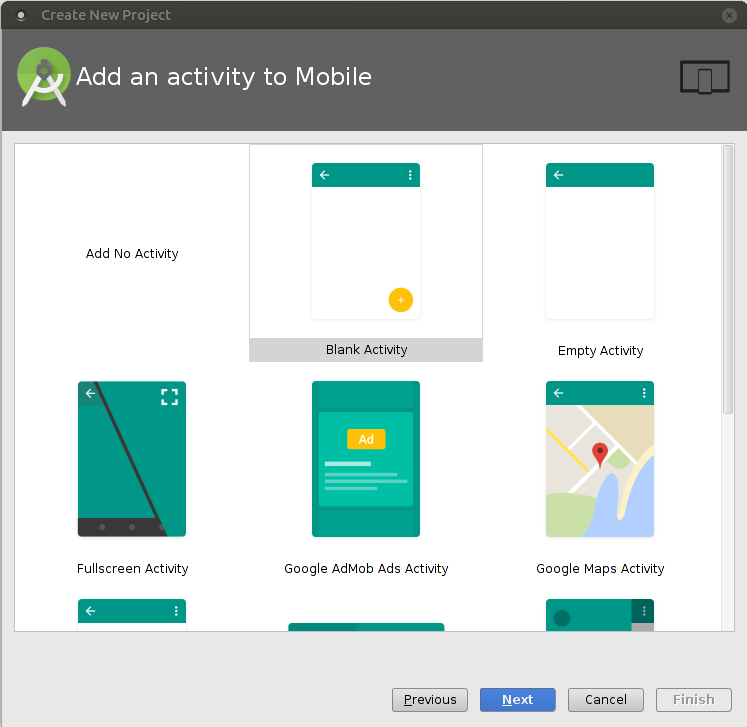The image size is (747, 727).
Task: Select the partially visible bottom-right activity template
Action: click(600, 615)
